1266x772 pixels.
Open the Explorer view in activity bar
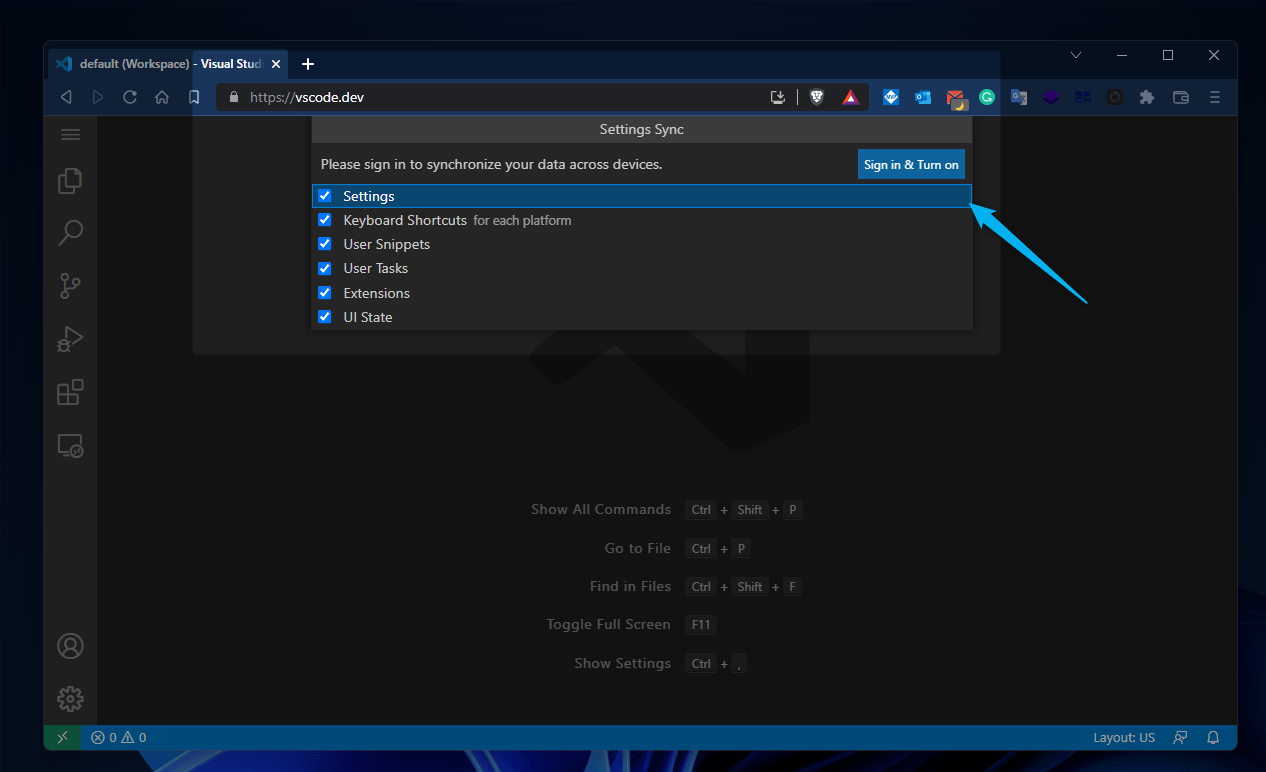tap(70, 181)
